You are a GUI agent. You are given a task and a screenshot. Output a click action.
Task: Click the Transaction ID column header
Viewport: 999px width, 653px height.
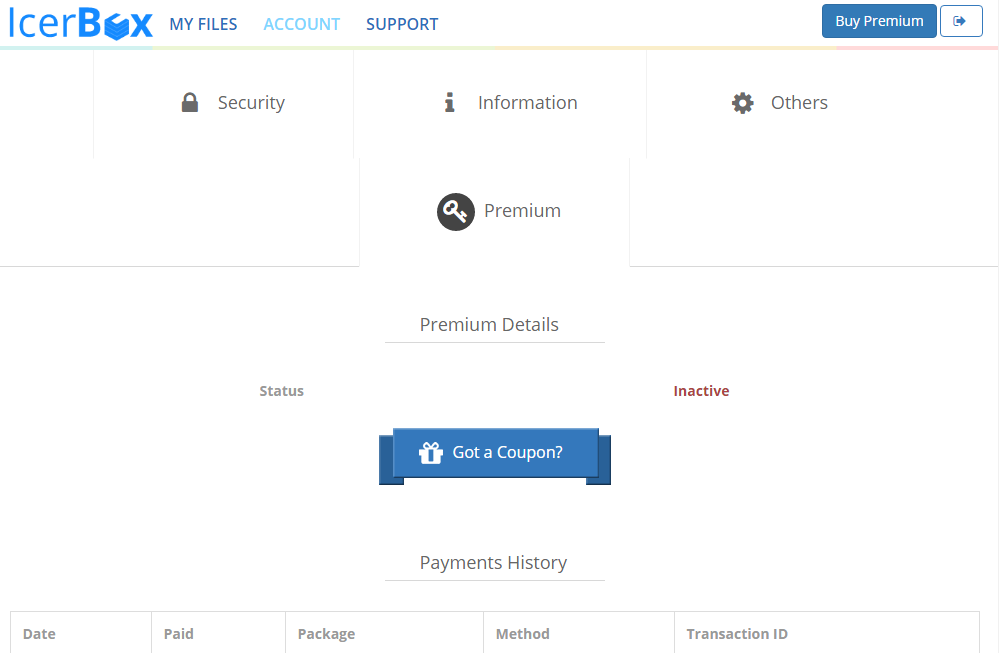(x=736, y=634)
